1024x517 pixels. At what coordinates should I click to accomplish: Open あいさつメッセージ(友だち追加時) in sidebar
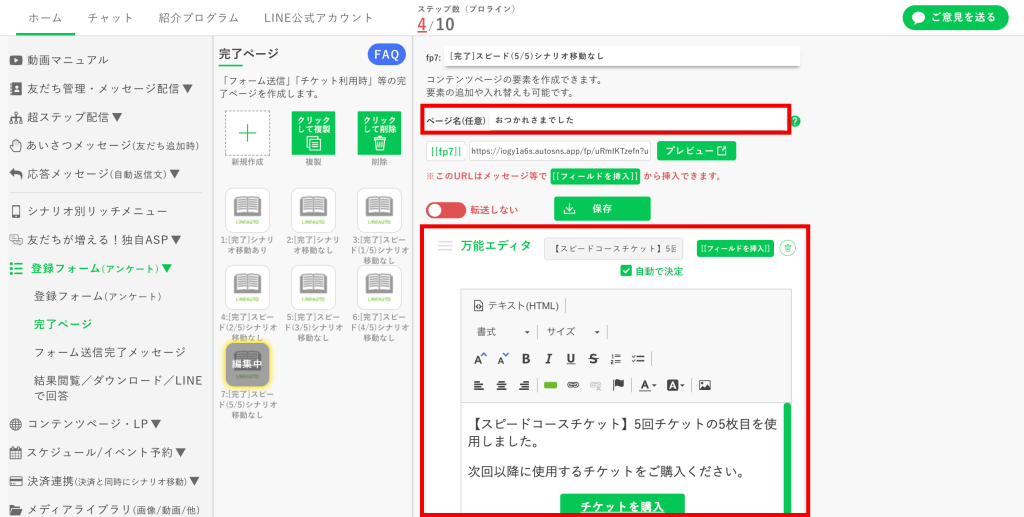[x=104, y=146]
